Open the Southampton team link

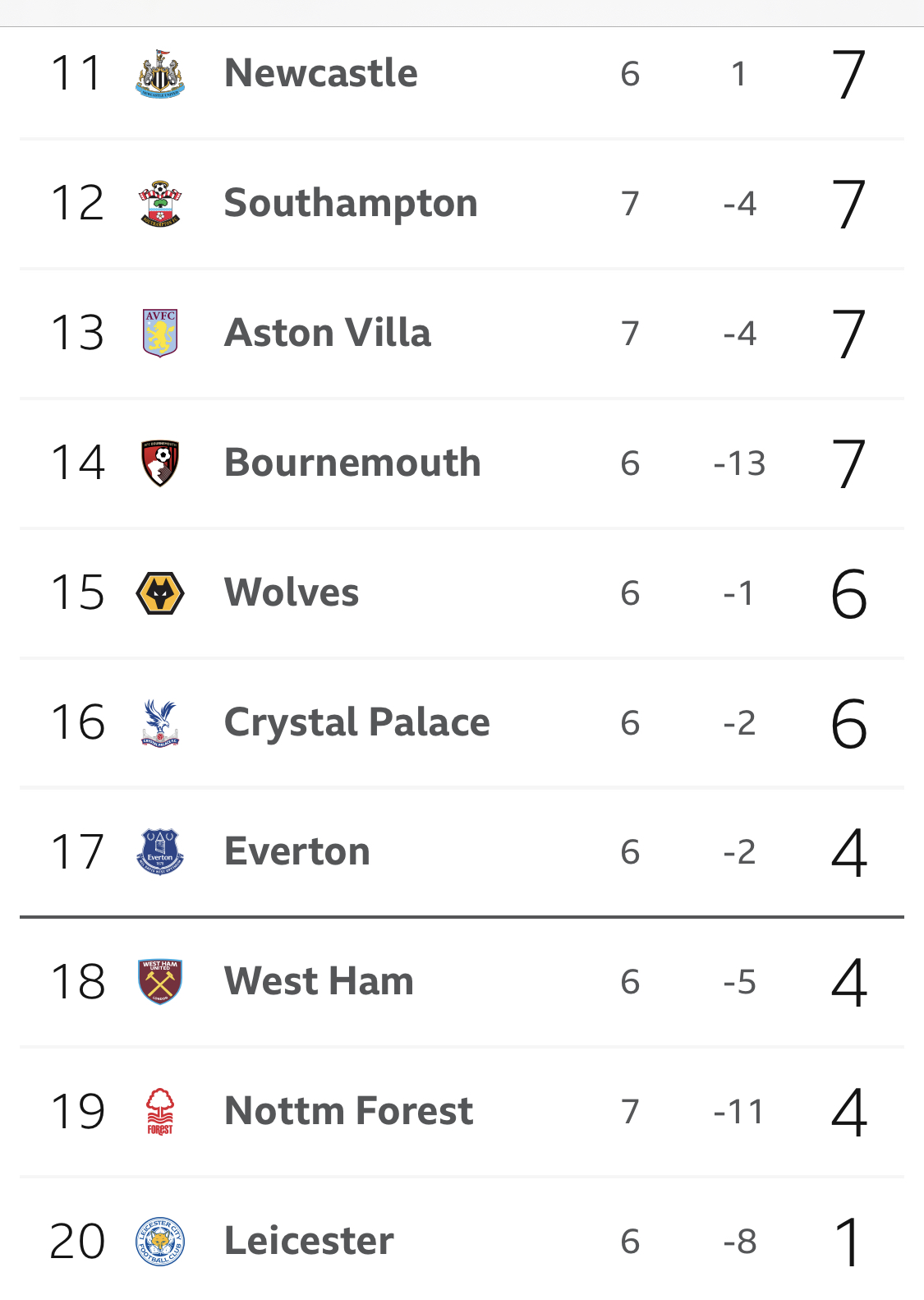pos(351,204)
